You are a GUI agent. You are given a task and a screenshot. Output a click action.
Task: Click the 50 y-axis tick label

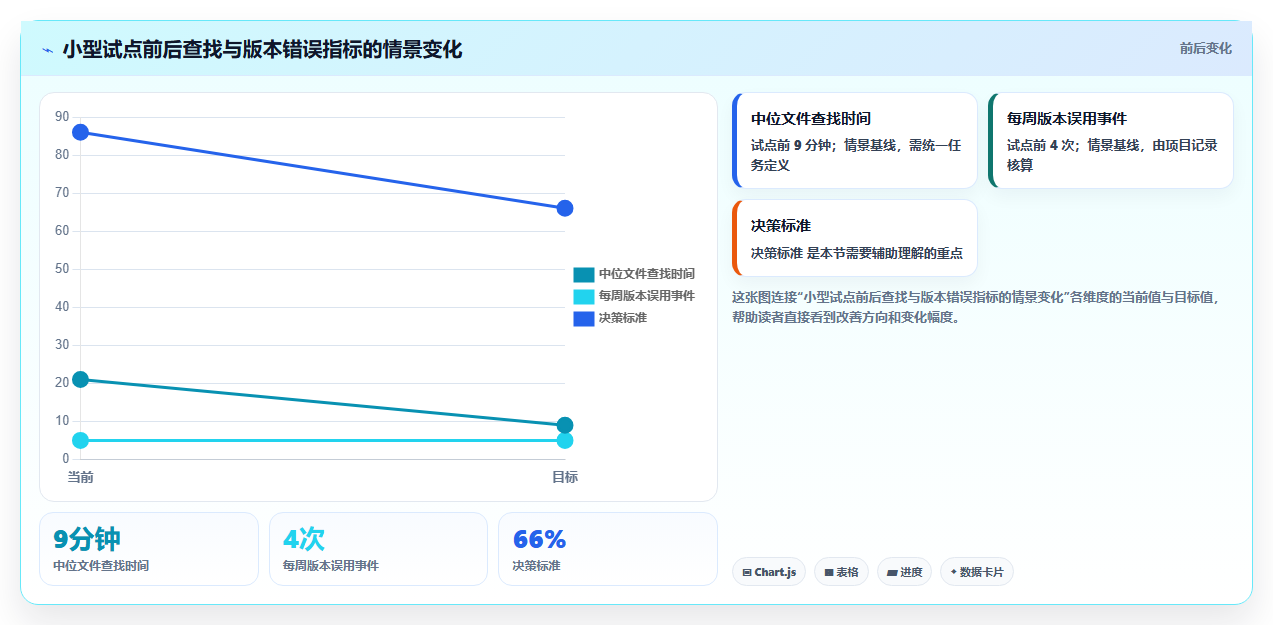tap(63, 269)
